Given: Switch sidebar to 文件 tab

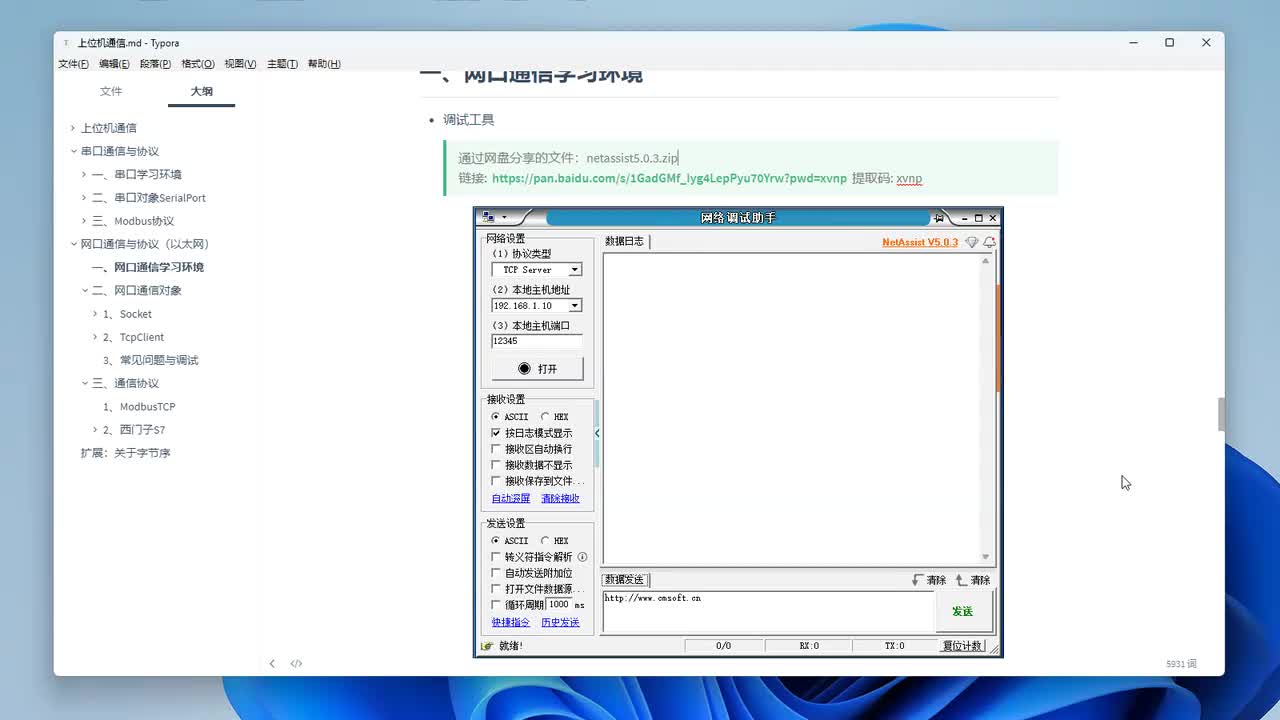Looking at the screenshot, I should (111, 91).
